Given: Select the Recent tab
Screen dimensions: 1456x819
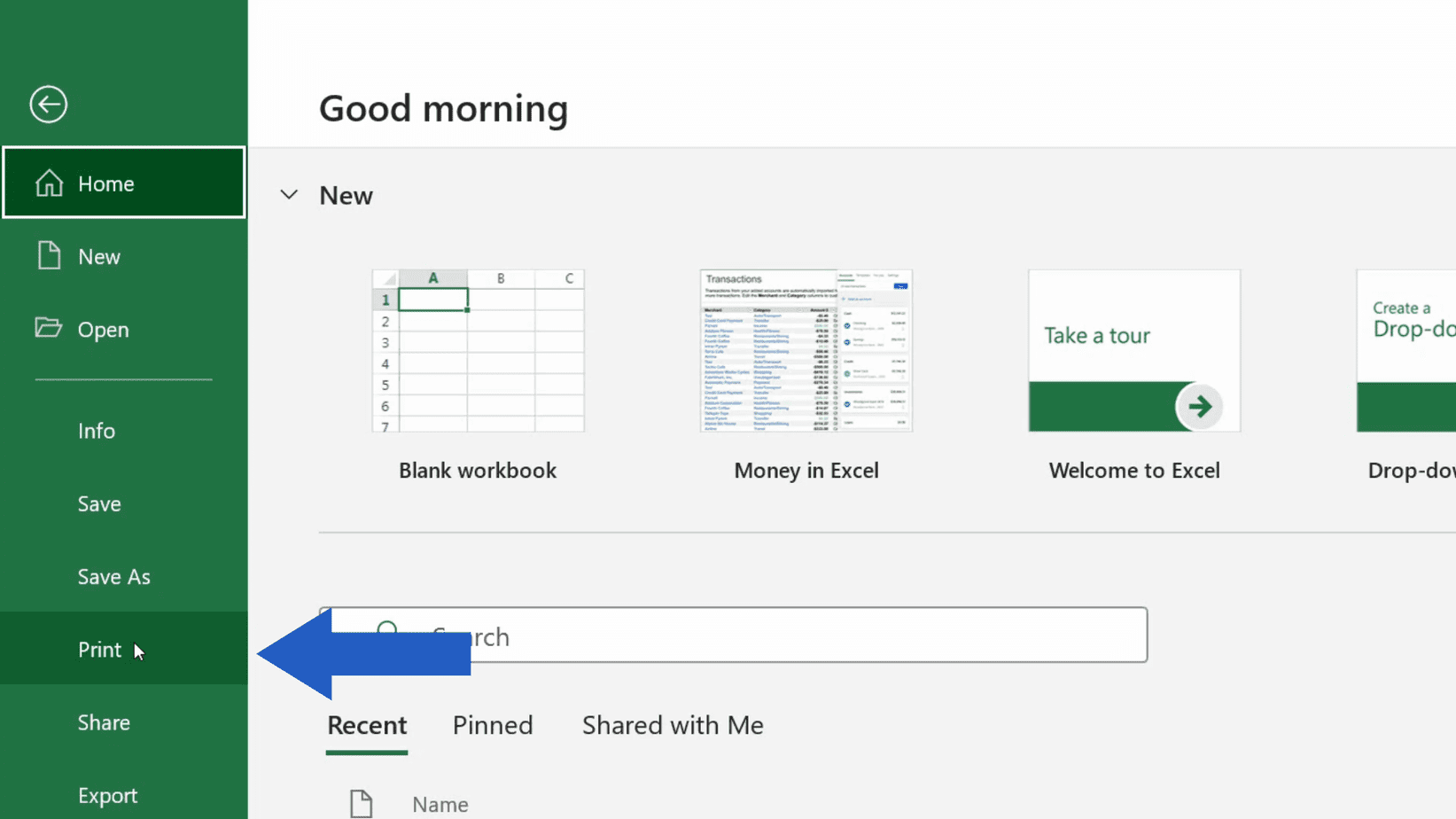Looking at the screenshot, I should click(x=366, y=724).
